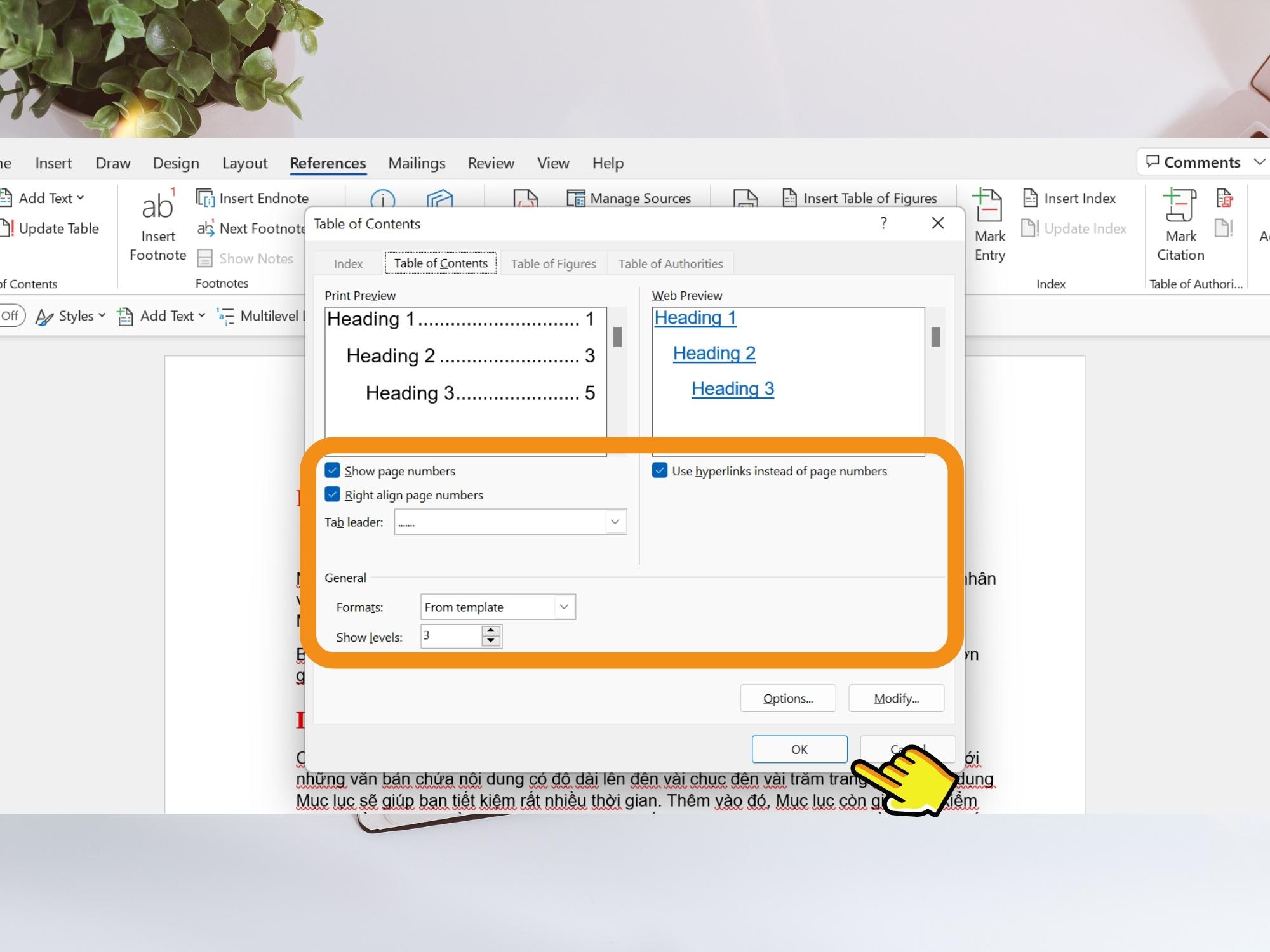Image resolution: width=1270 pixels, height=952 pixels.
Task: Click the Add Text ribbon button
Action: pos(42,198)
